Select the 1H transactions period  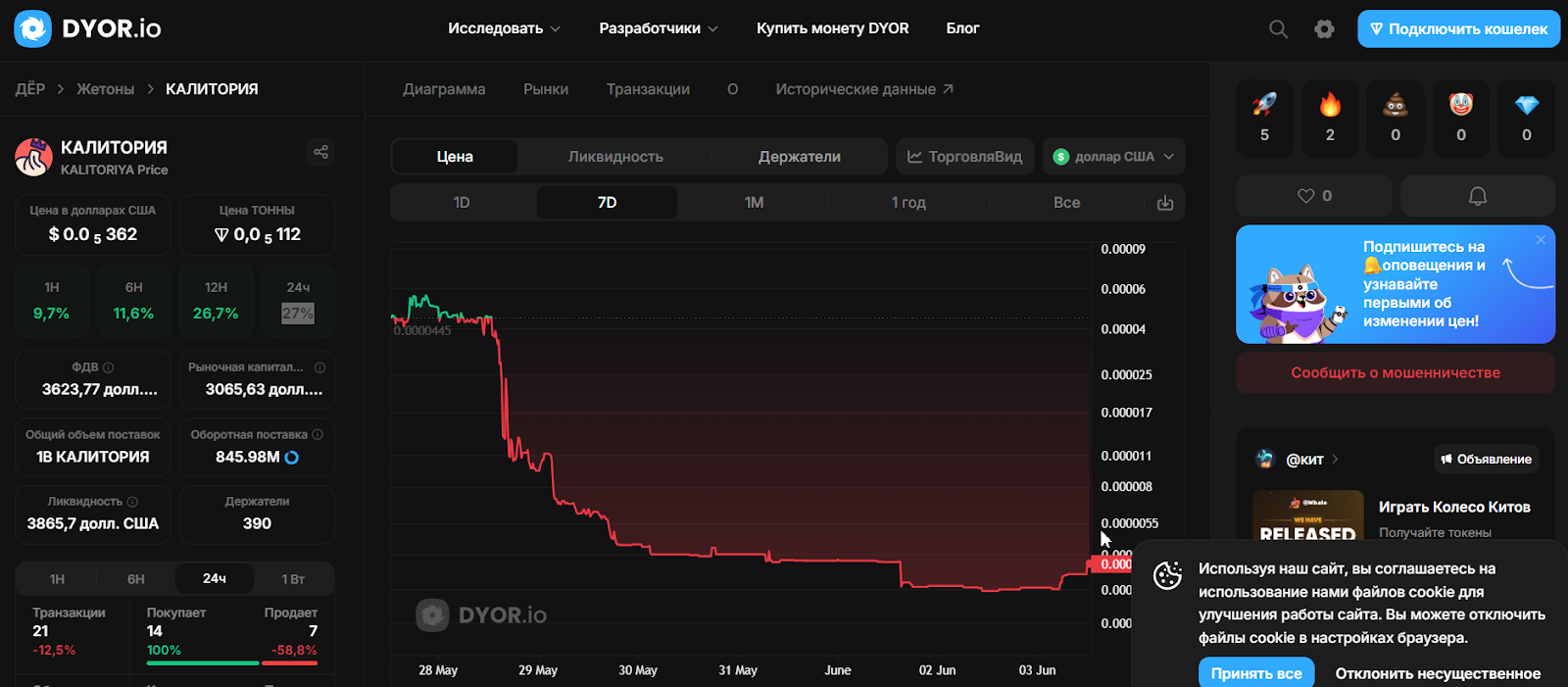(58, 579)
